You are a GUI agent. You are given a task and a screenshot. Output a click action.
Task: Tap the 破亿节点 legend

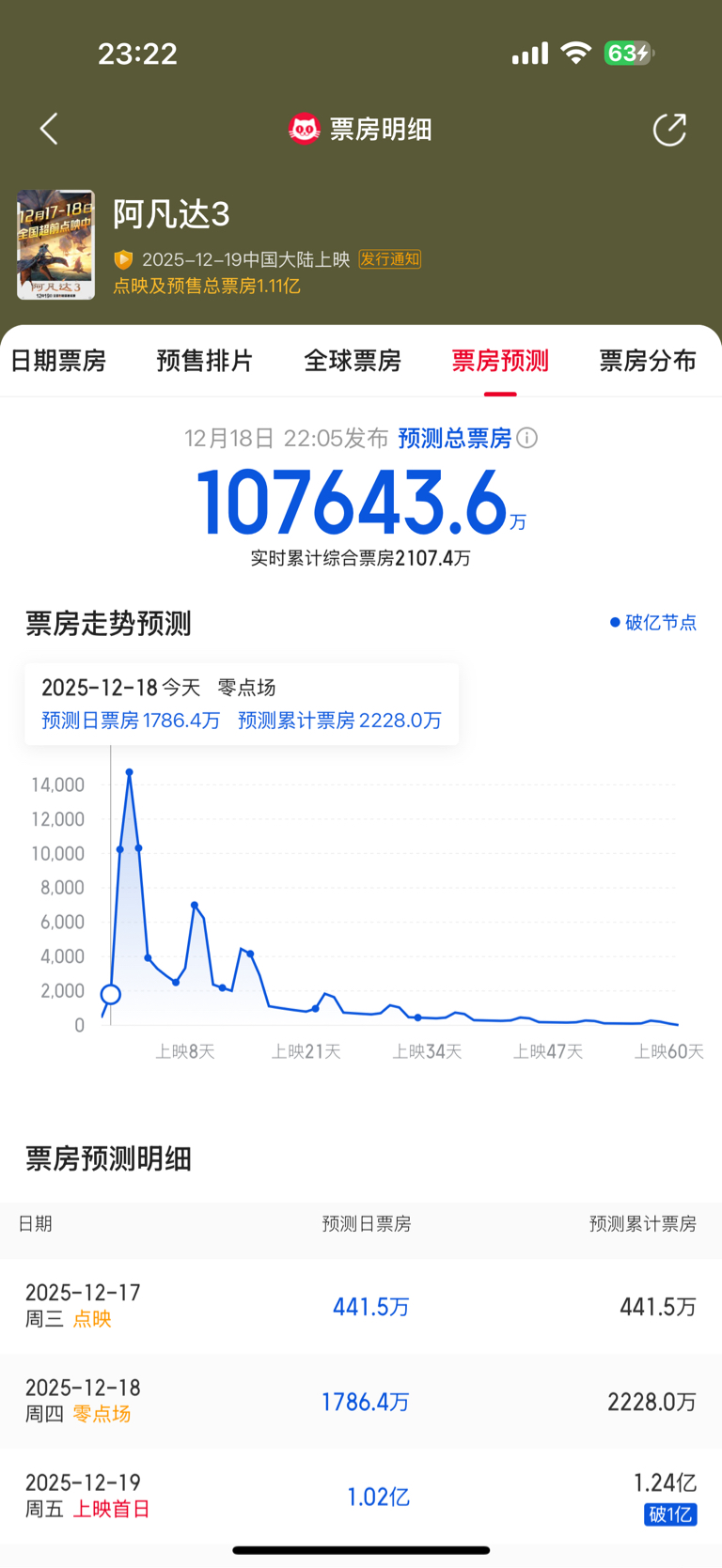[653, 622]
